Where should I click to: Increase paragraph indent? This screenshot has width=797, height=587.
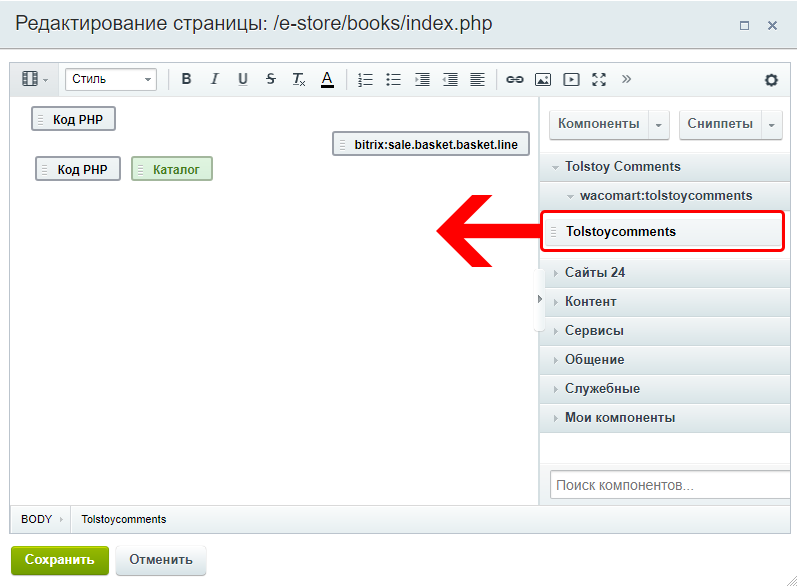[x=422, y=79]
